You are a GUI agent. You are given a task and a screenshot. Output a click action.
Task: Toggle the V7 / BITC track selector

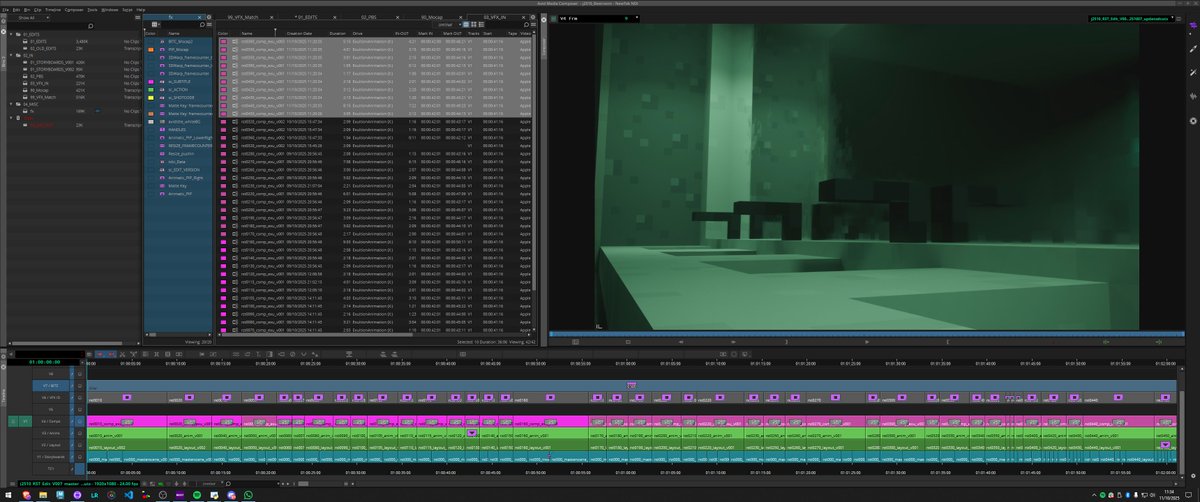click(x=52, y=385)
